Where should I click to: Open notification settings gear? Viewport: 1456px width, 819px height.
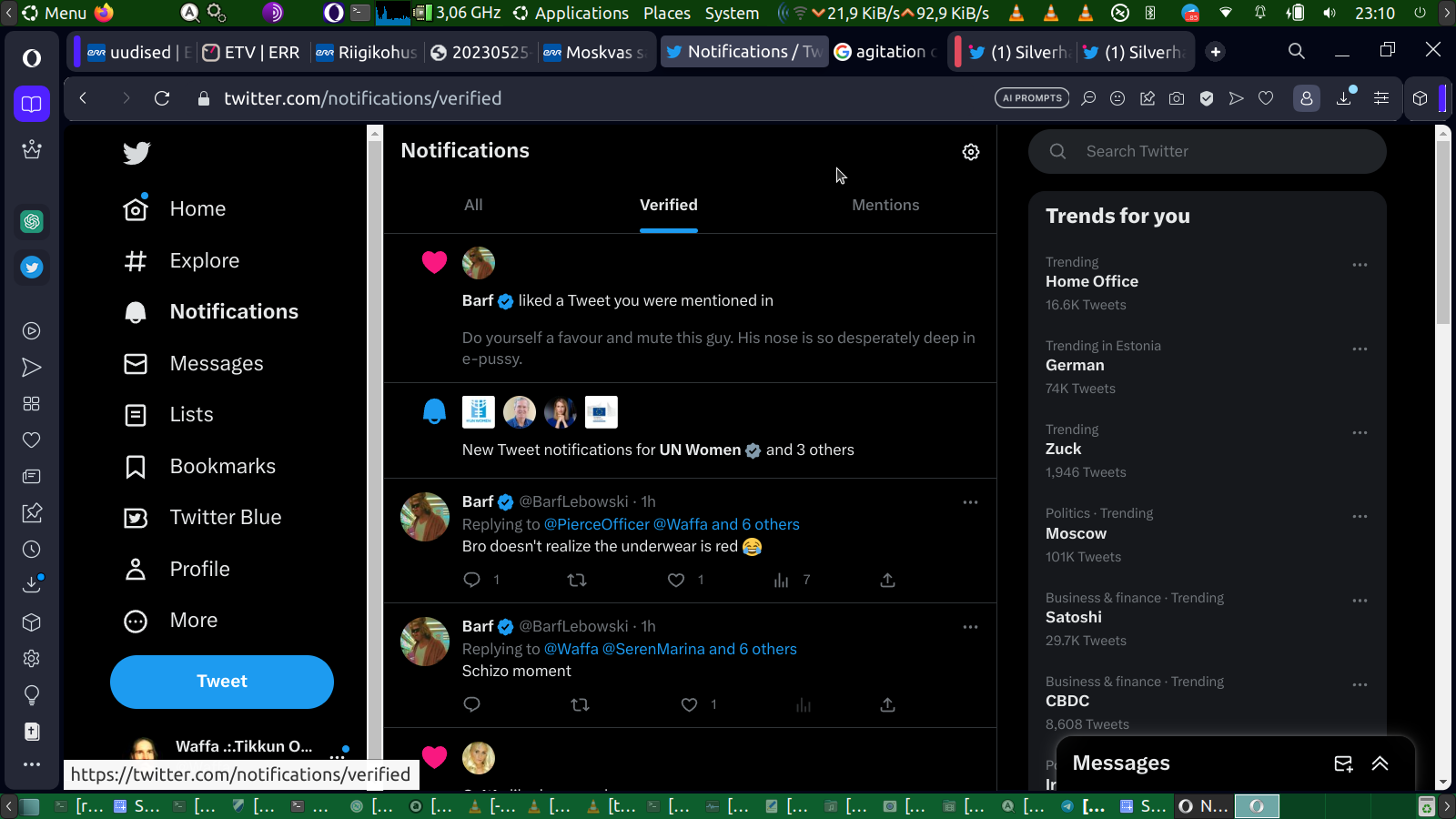971,152
